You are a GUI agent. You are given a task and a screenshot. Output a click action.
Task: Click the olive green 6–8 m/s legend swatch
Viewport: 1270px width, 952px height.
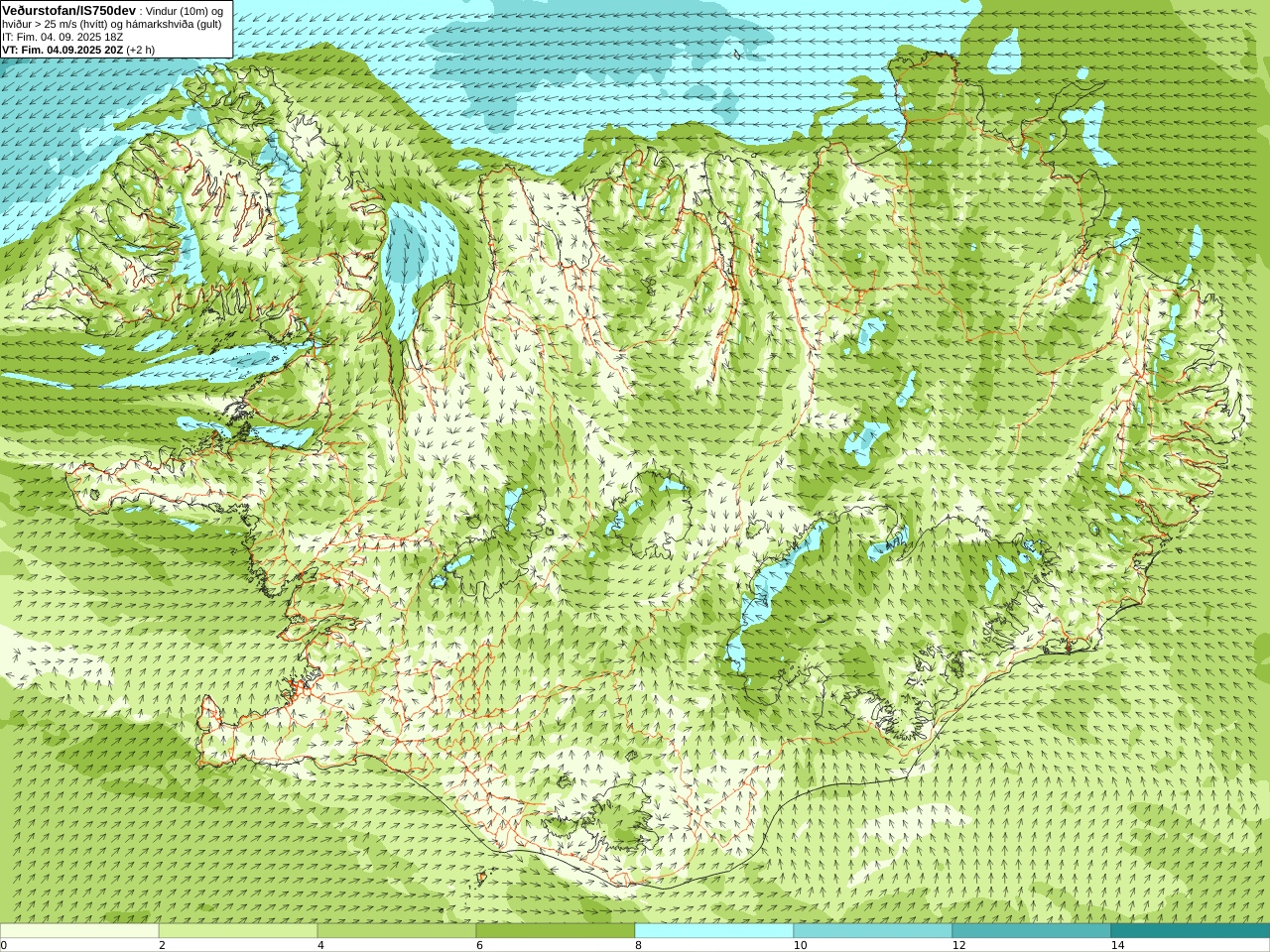[556, 931]
